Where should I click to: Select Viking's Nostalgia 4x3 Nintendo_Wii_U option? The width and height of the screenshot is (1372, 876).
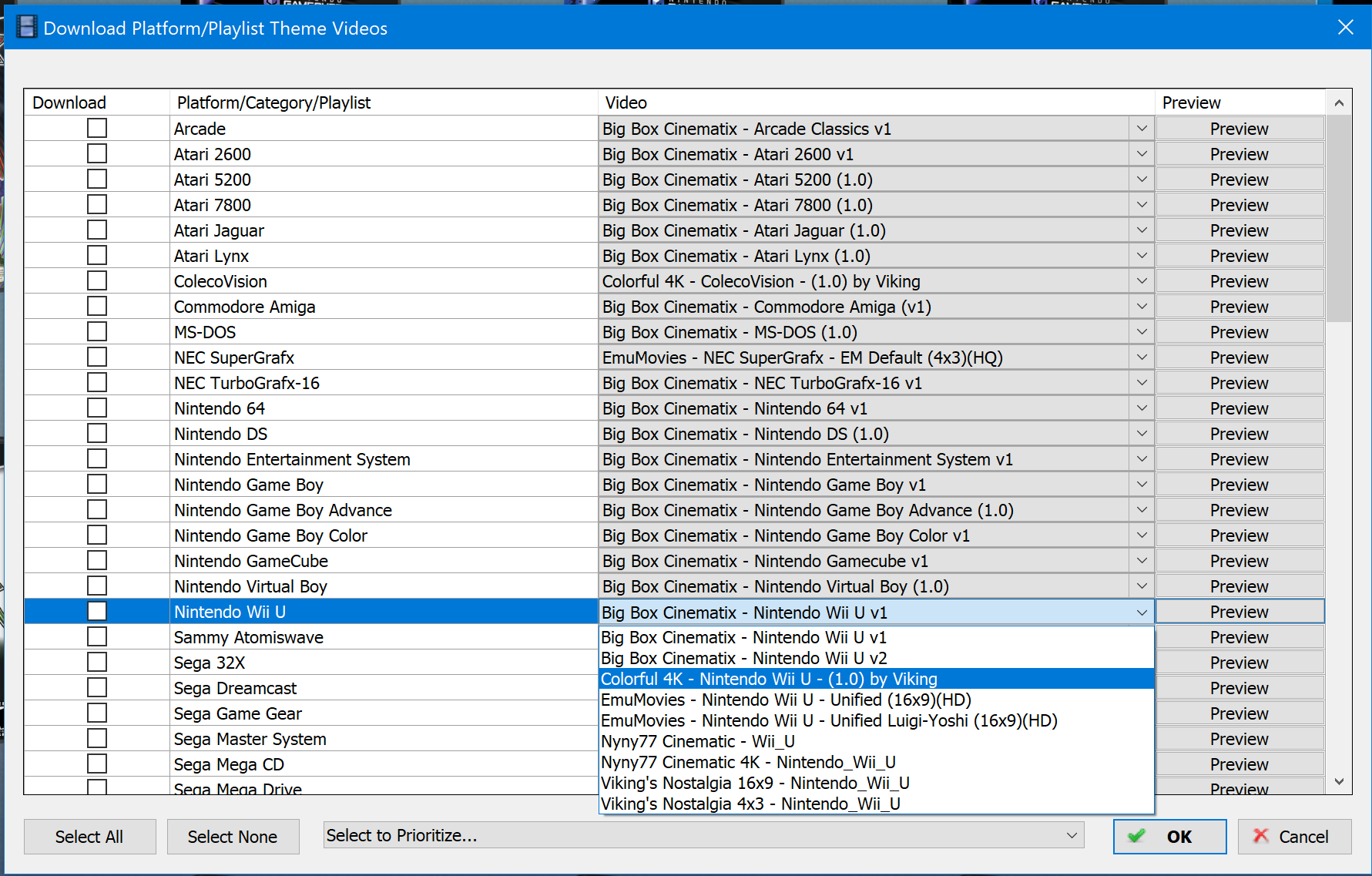pyautogui.click(x=877, y=804)
